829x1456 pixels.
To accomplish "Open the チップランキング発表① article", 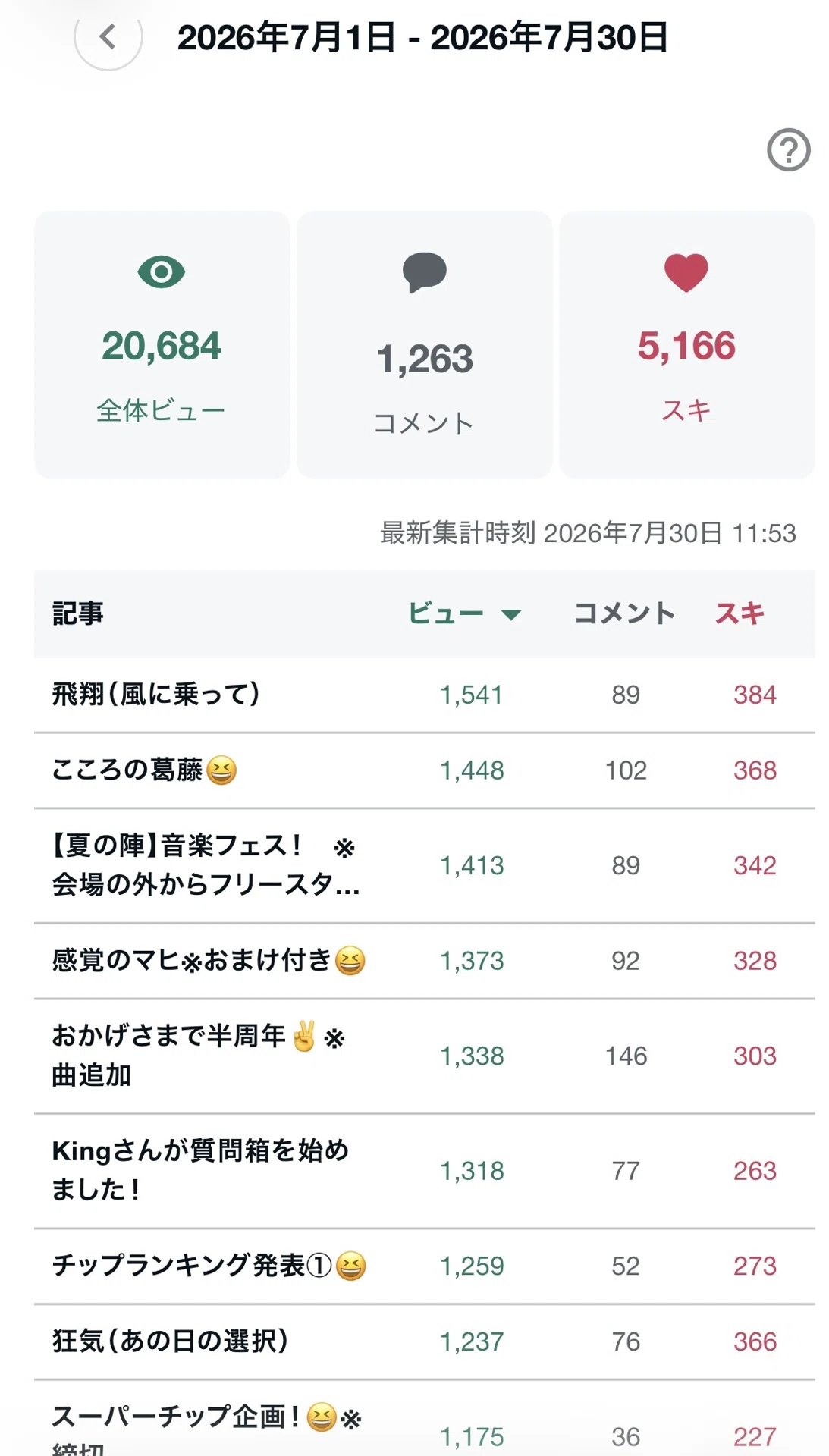I will tap(209, 1266).
